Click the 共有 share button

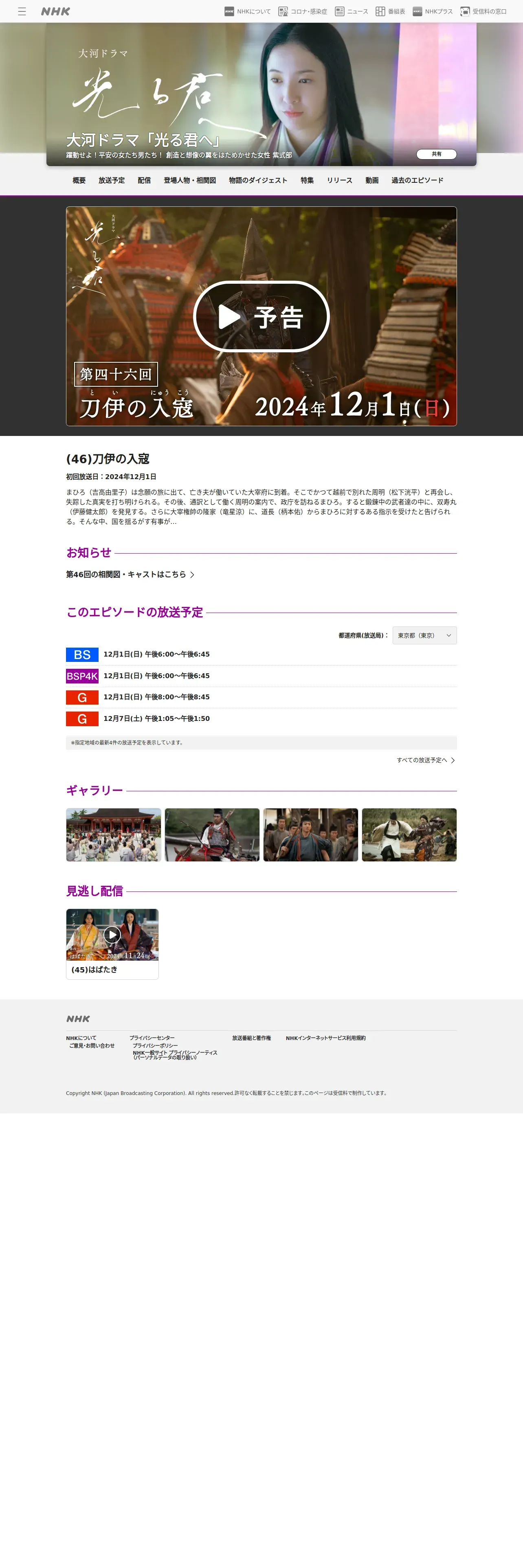coord(437,154)
